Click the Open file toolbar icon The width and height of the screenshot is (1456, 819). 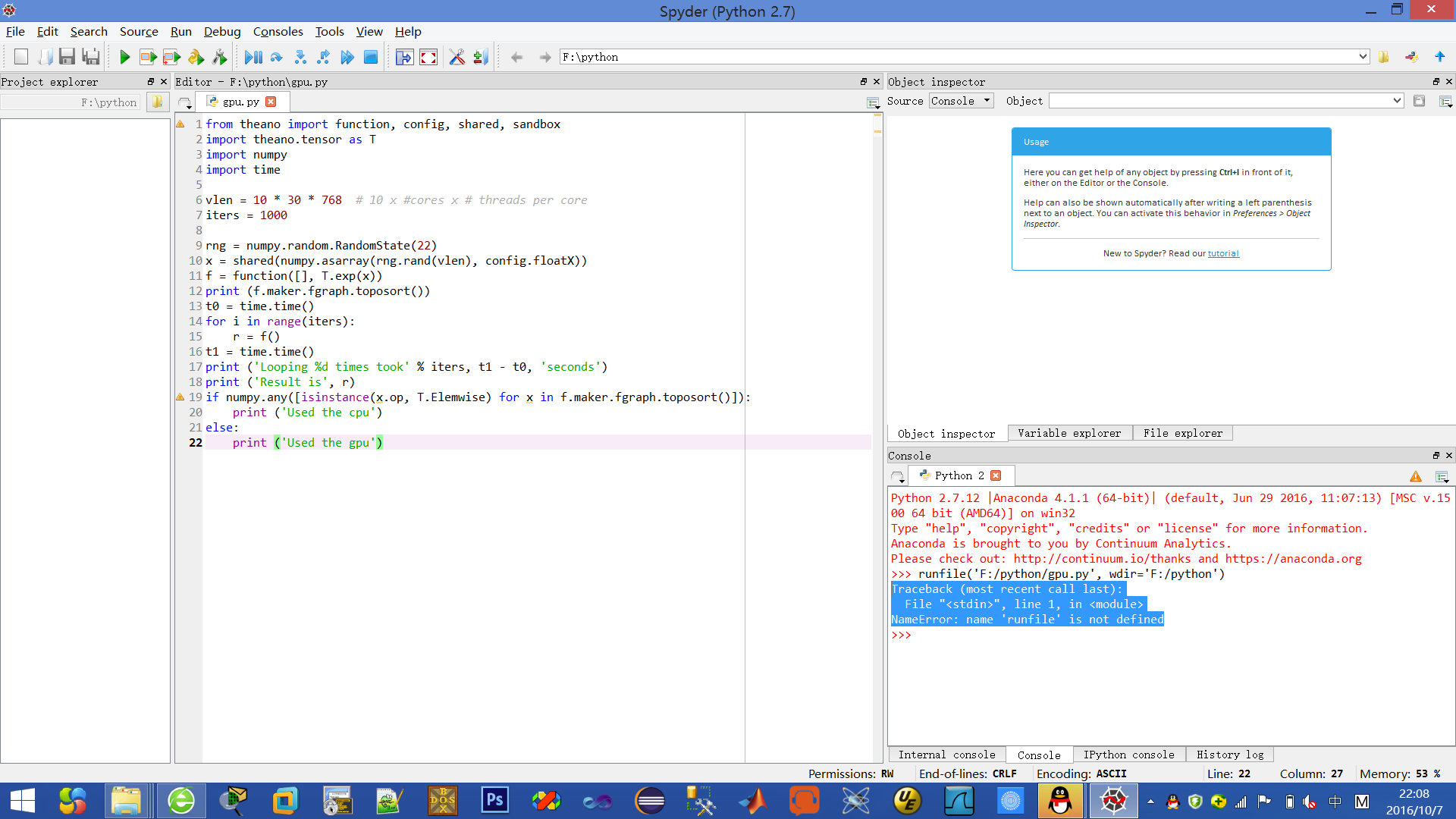pos(45,57)
